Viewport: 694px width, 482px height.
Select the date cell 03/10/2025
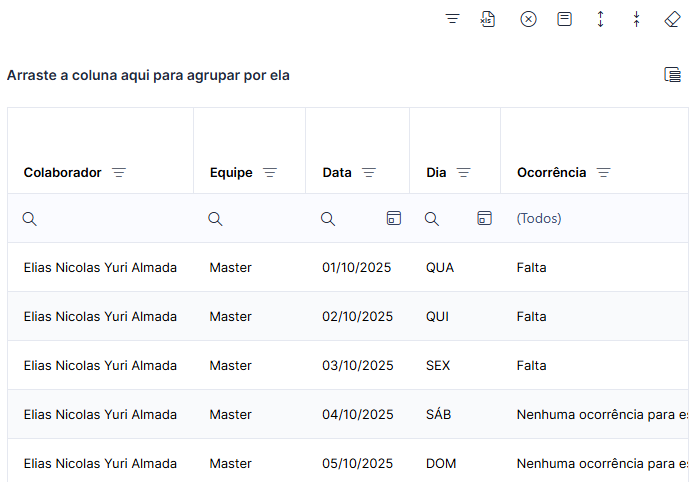(x=358, y=366)
